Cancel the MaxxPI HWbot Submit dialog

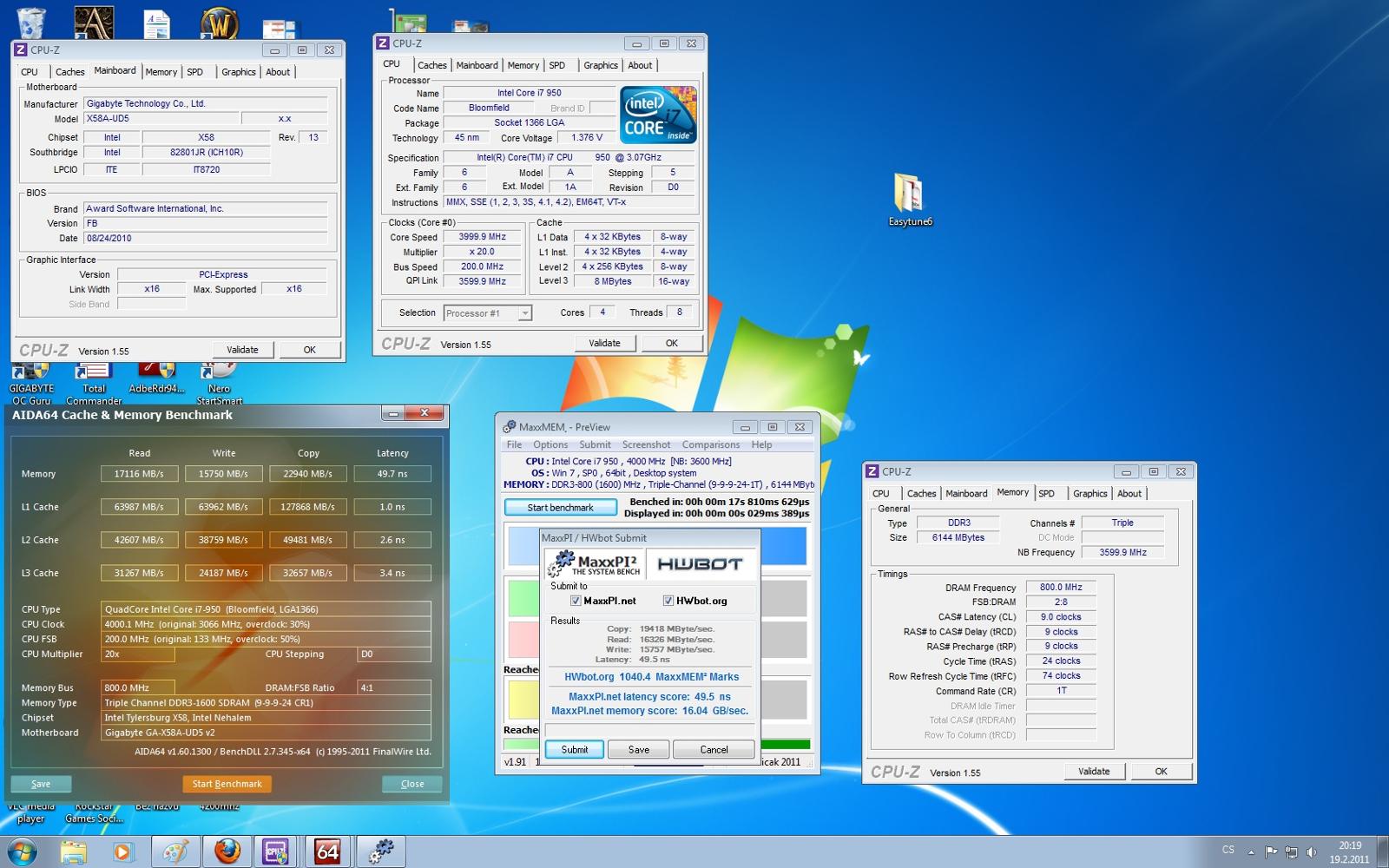(714, 749)
